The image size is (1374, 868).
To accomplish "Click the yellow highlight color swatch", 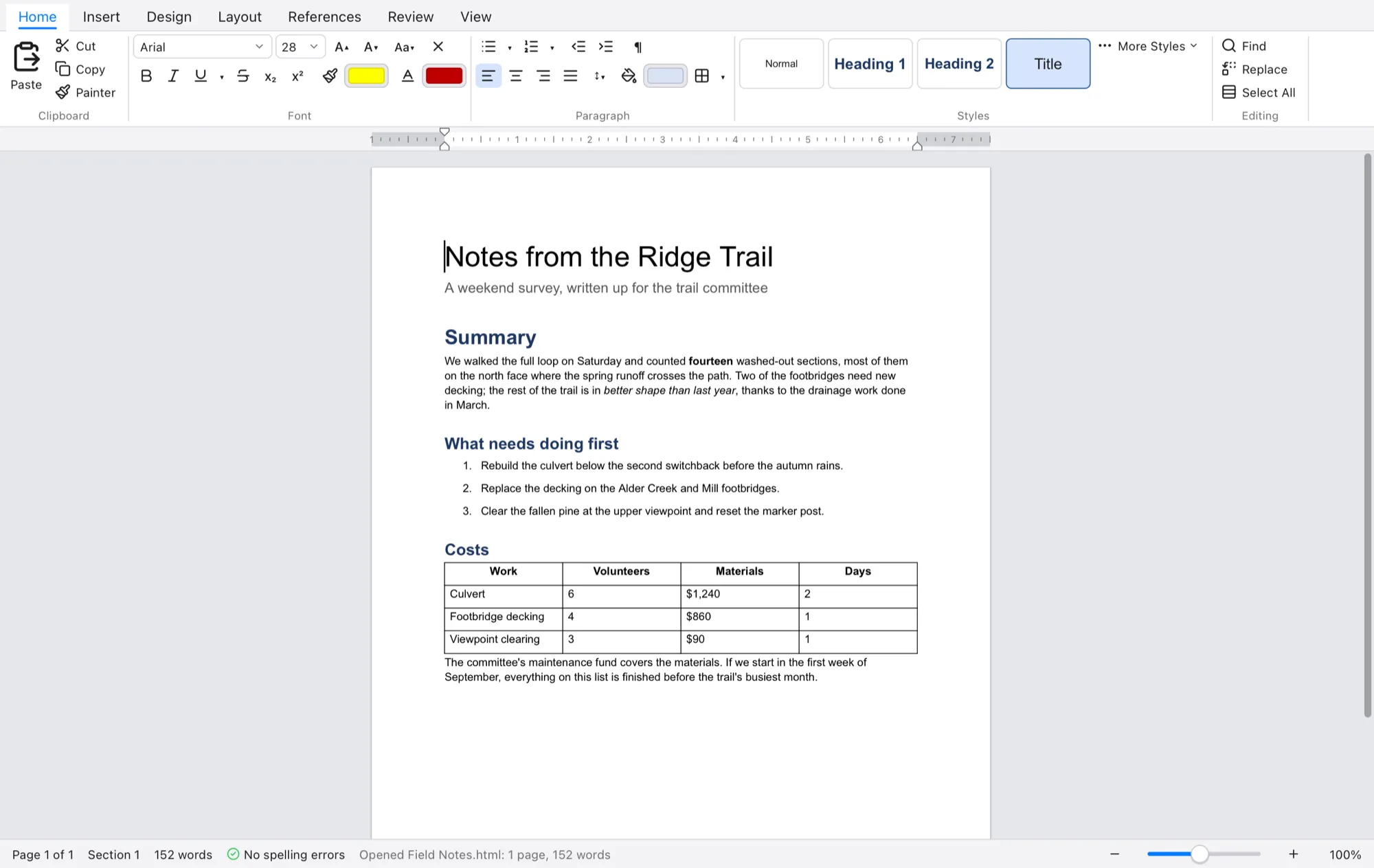I will (366, 76).
